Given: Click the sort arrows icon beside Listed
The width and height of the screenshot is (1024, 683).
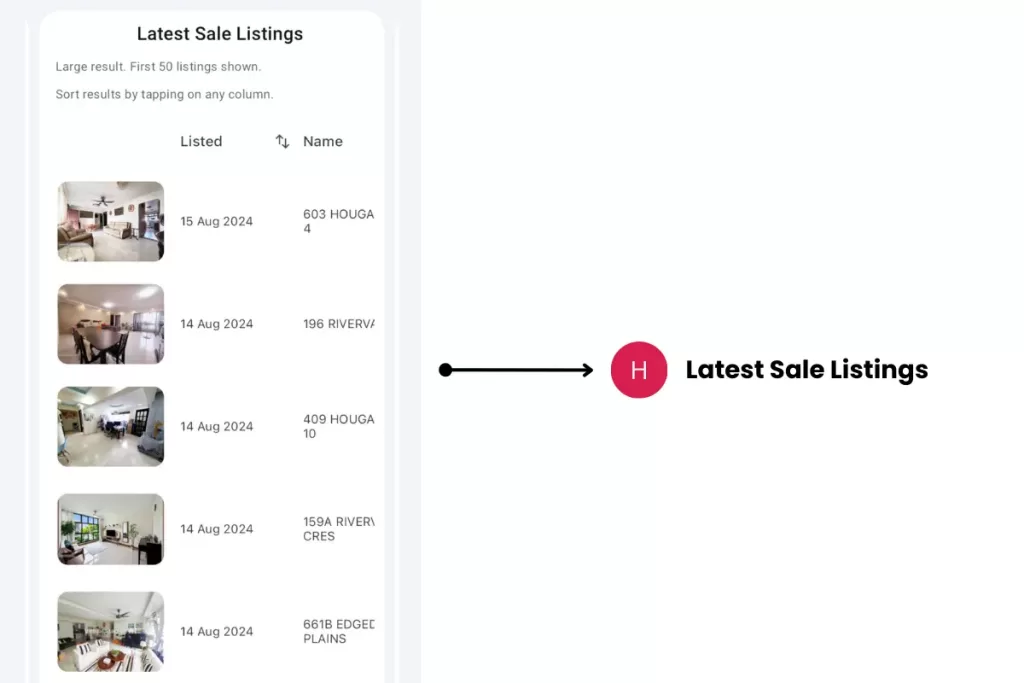Looking at the screenshot, I should click(x=282, y=142).
